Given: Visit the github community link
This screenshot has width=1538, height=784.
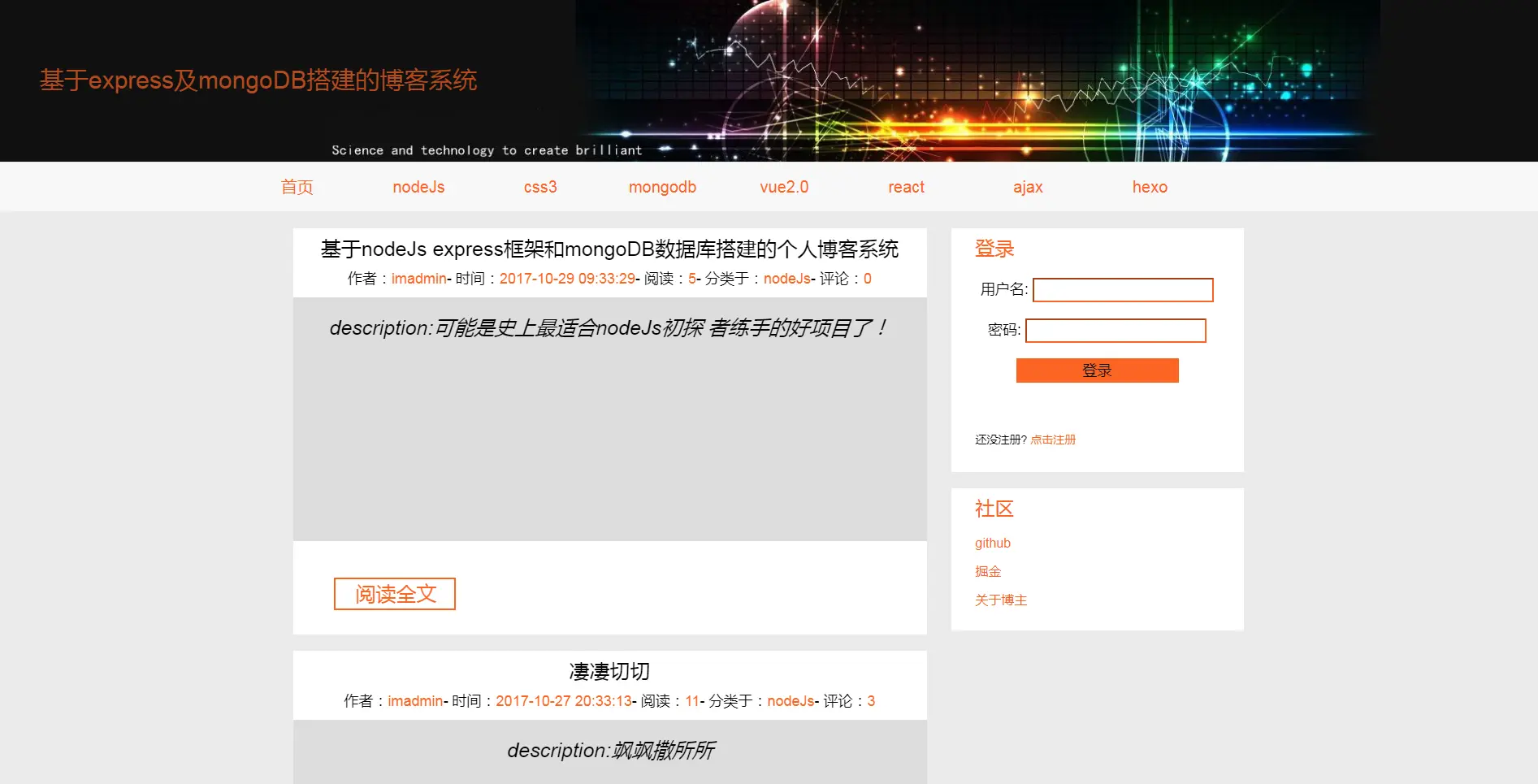Looking at the screenshot, I should [x=992, y=543].
